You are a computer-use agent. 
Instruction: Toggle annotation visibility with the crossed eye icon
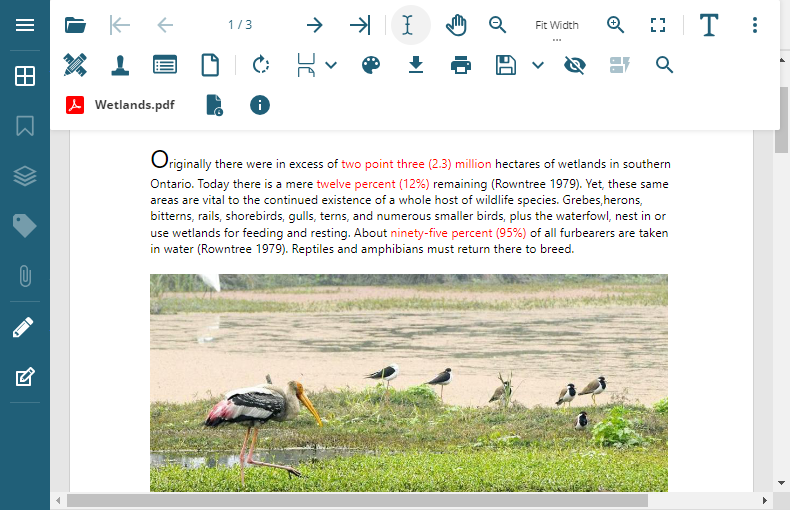pyautogui.click(x=575, y=65)
